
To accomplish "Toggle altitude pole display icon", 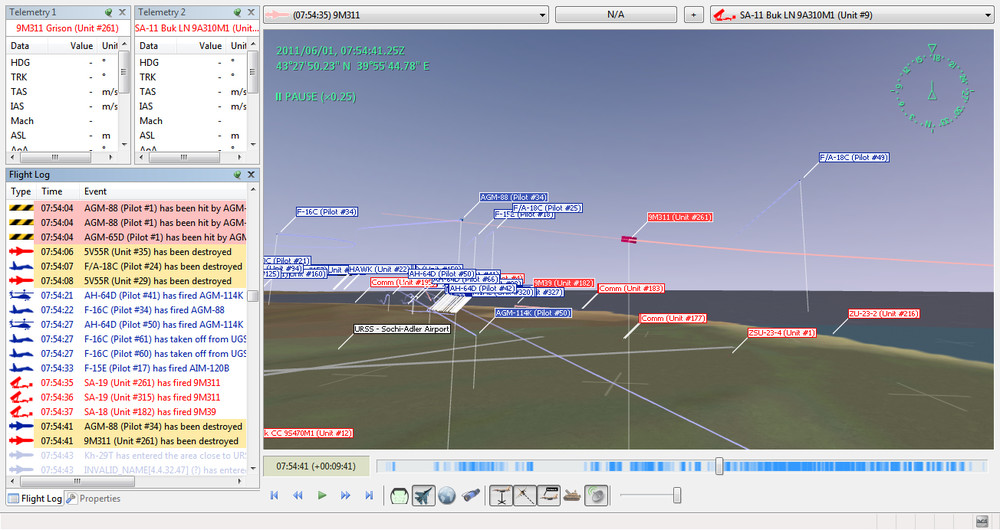I will (x=501, y=496).
